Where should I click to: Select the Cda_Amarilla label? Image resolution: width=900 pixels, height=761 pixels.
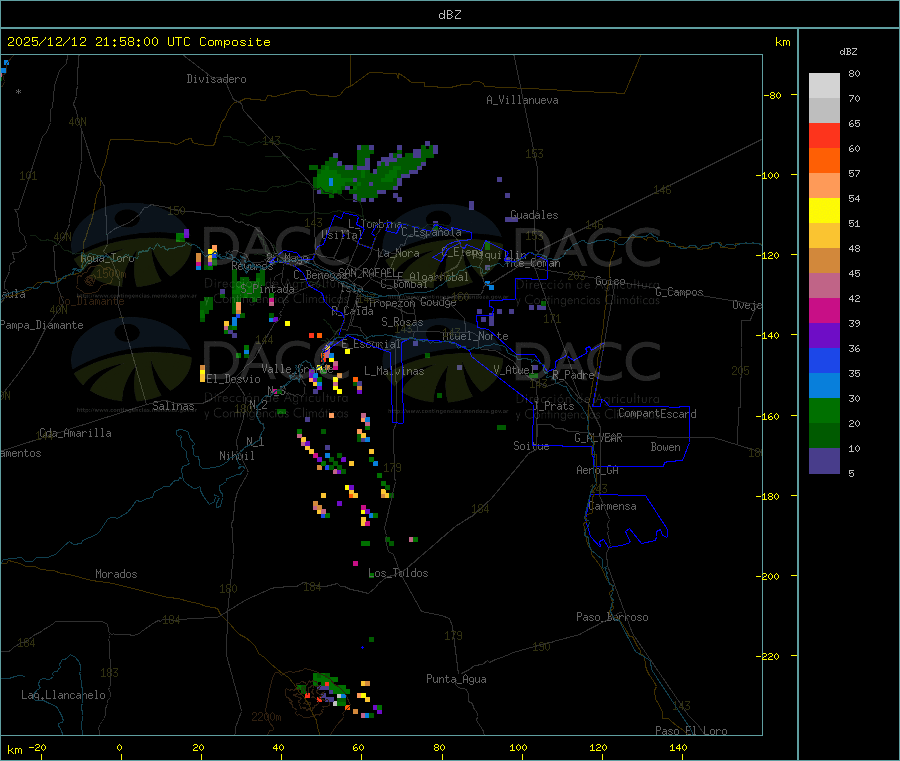[x=76, y=433]
